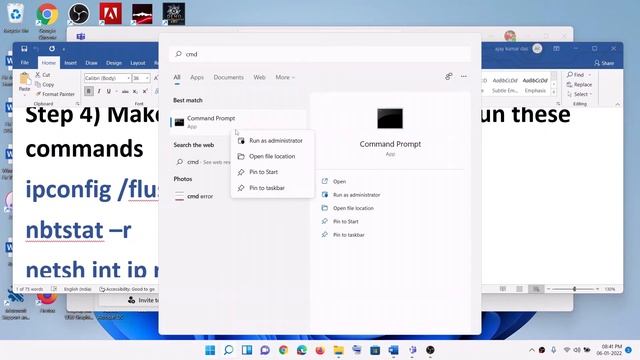Toggle Subscript formatting in Word ribbon
Screen dimensions: 640x360
[x=135, y=91]
